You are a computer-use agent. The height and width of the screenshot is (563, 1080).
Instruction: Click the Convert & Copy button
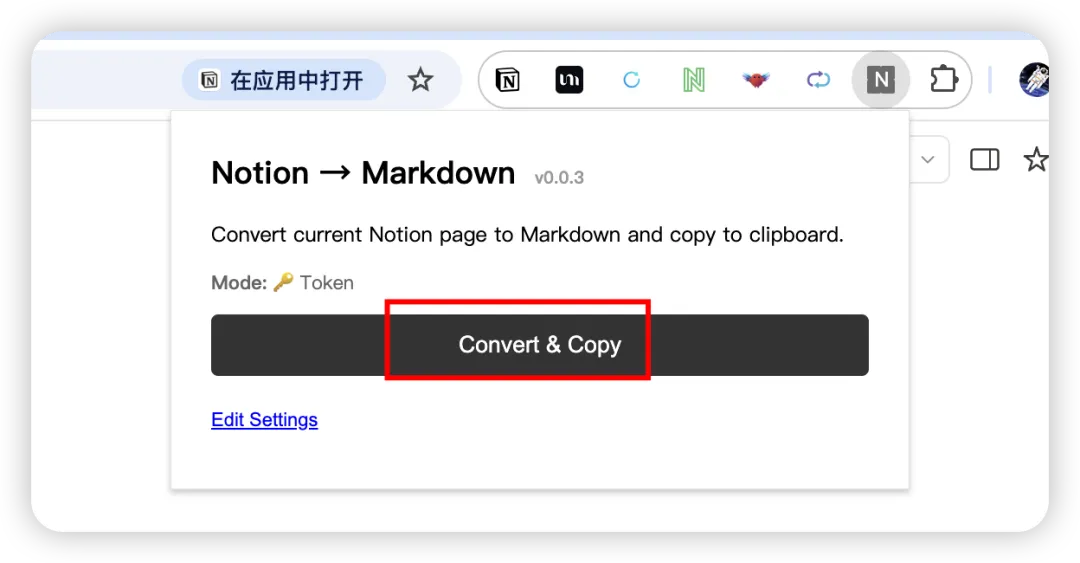coord(539,345)
